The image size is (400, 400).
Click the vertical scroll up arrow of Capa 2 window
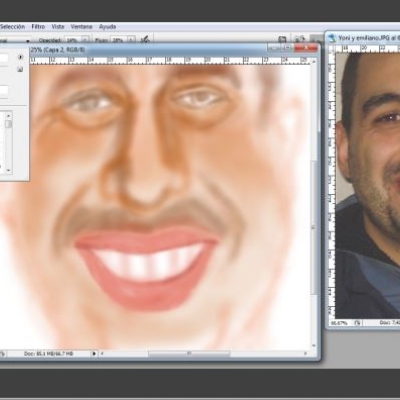(314, 61)
